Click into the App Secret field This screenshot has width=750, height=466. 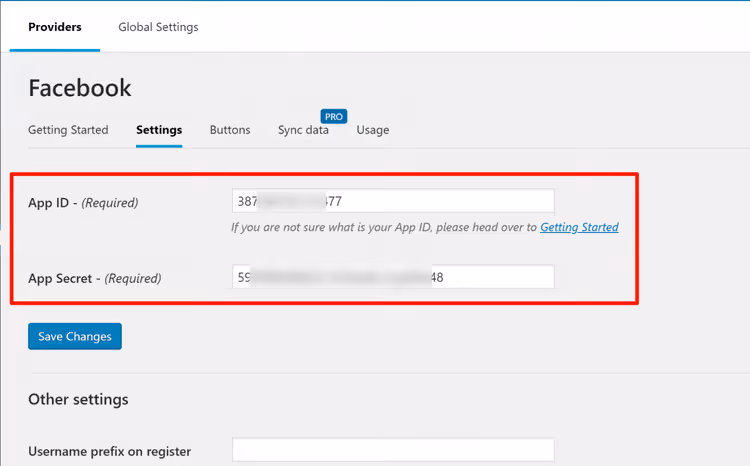click(393, 277)
